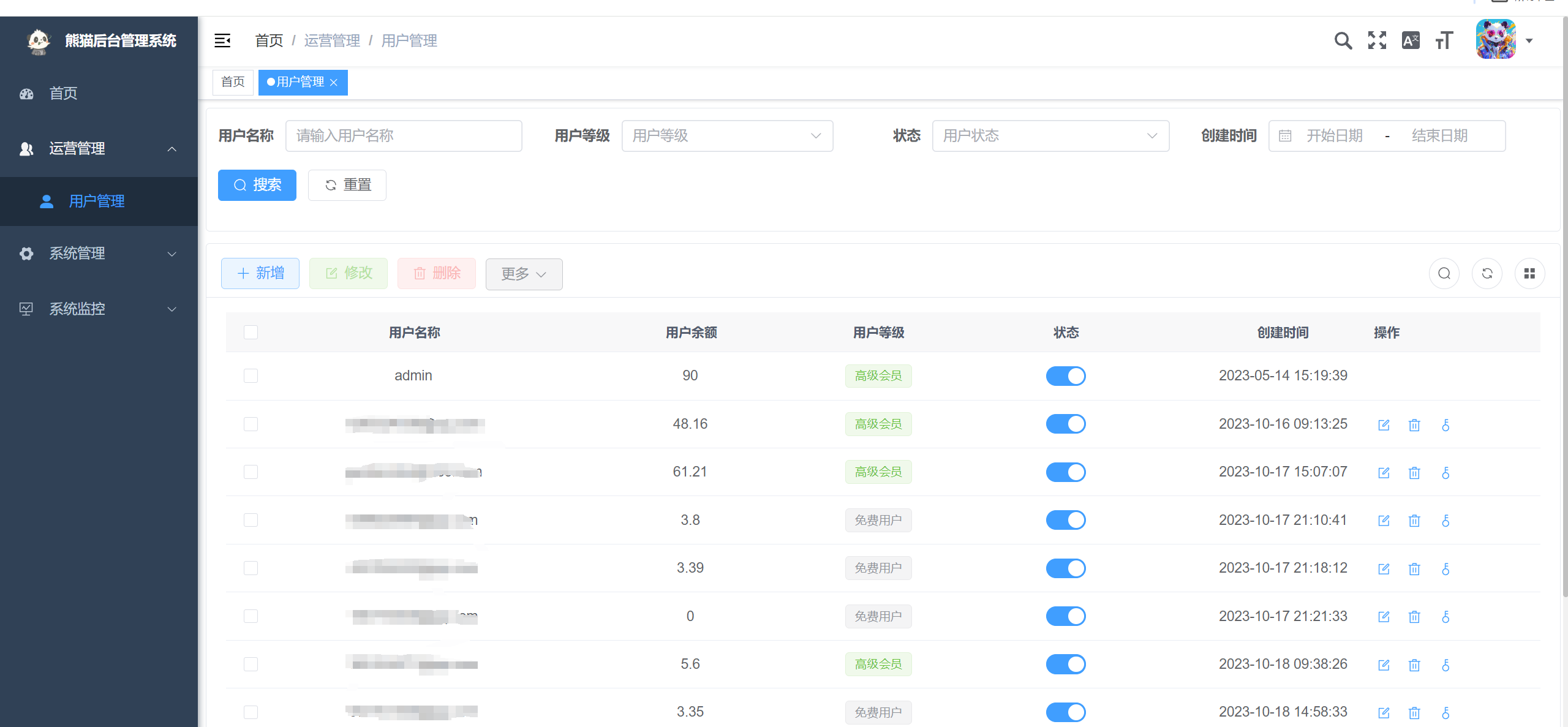Expand the 更多 dropdown button

tap(524, 274)
